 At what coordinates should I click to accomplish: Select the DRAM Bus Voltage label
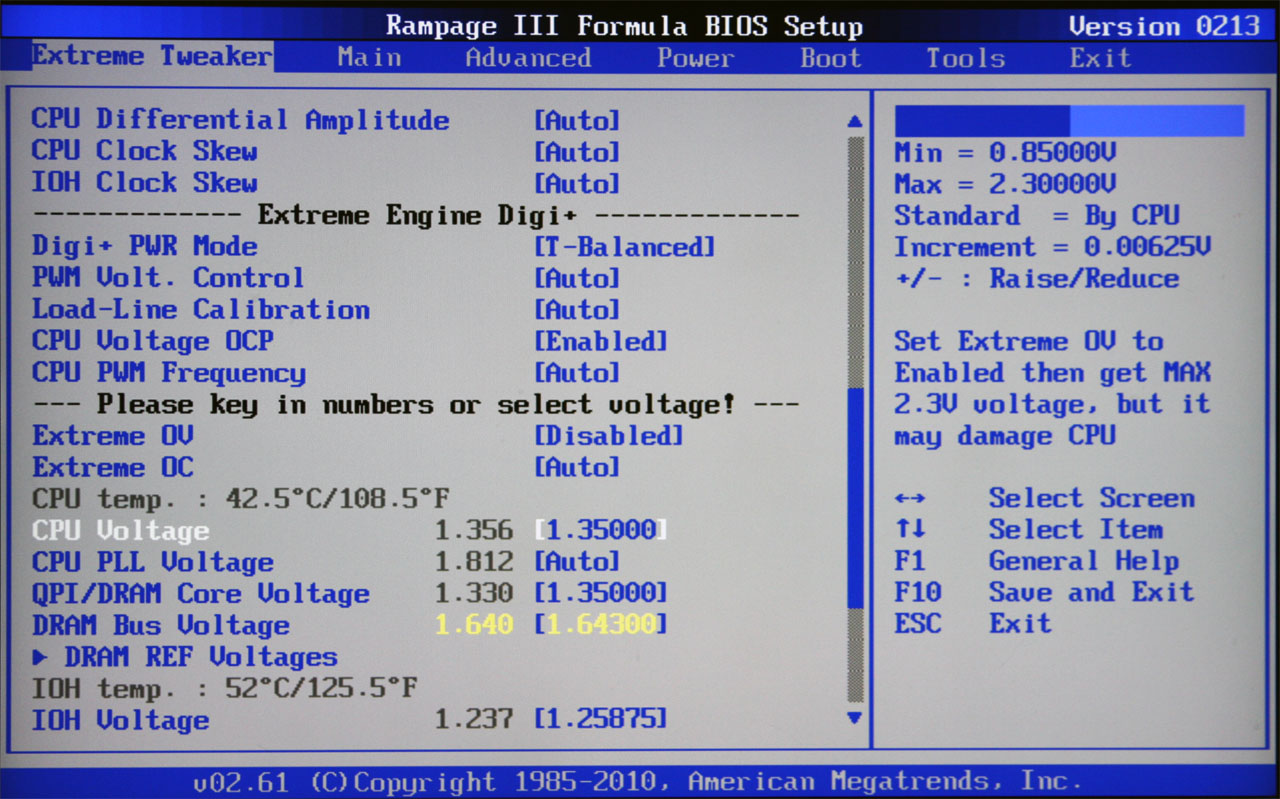point(161,625)
